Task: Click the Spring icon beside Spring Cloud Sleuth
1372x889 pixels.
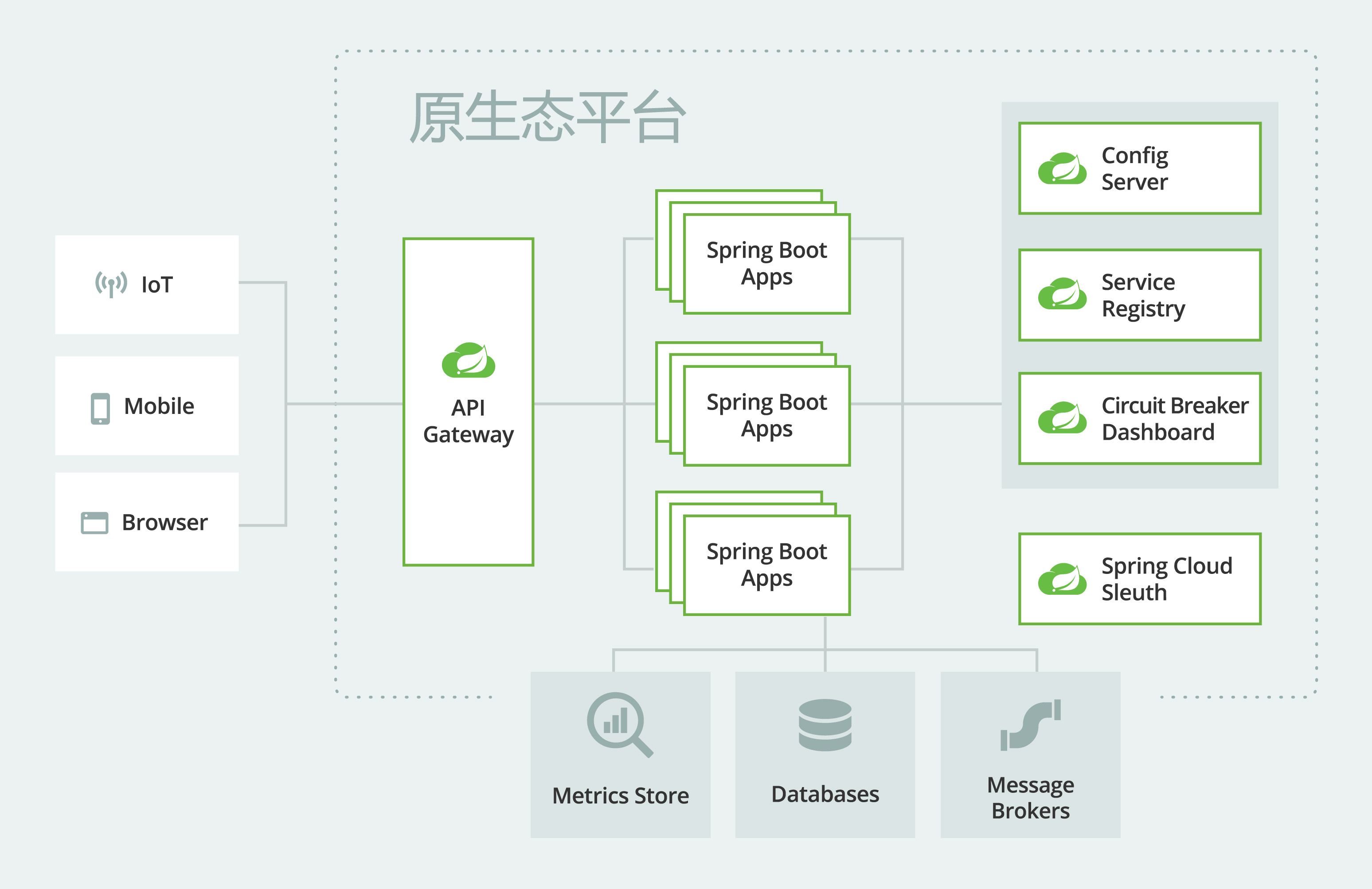Action: pos(1062,578)
